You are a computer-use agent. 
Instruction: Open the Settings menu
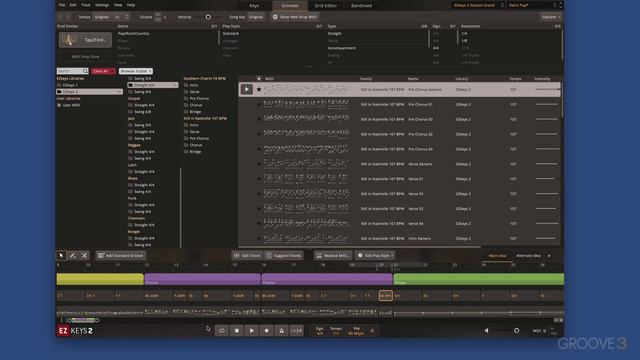click(x=102, y=5)
